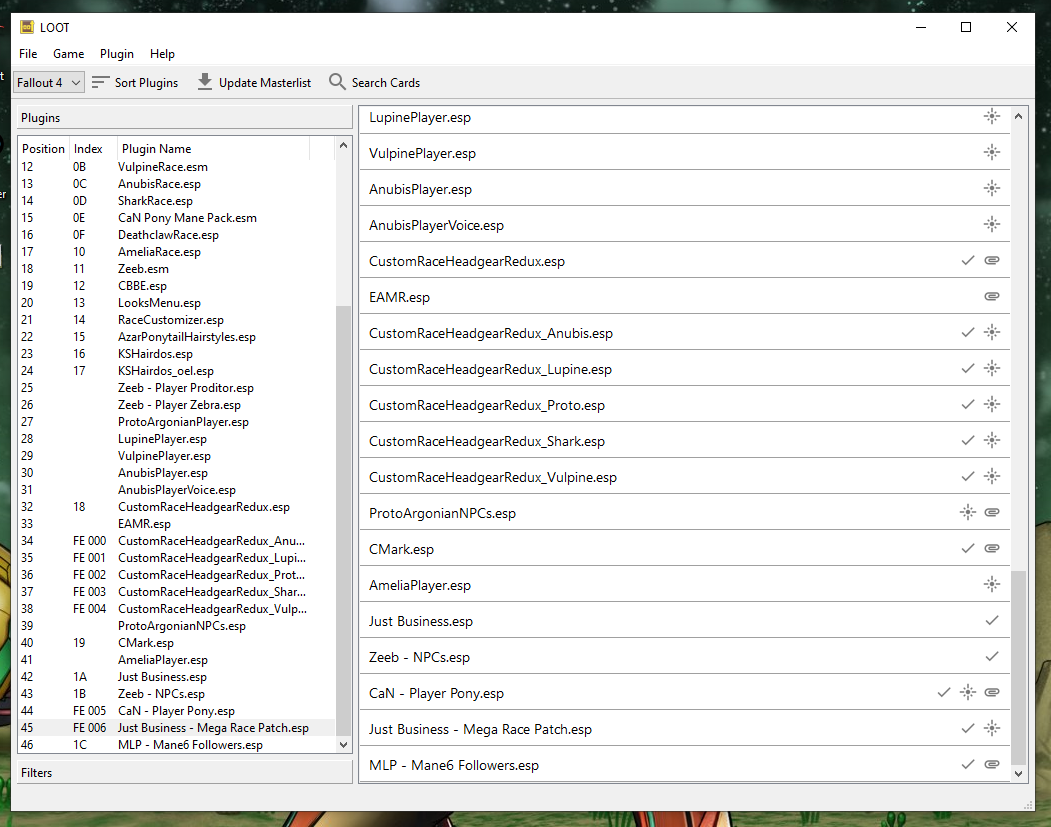Click the archive icon on CaN - Player Pony.esp card
The height and width of the screenshot is (827, 1051).
pyautogui.click(x=992, y=692)
